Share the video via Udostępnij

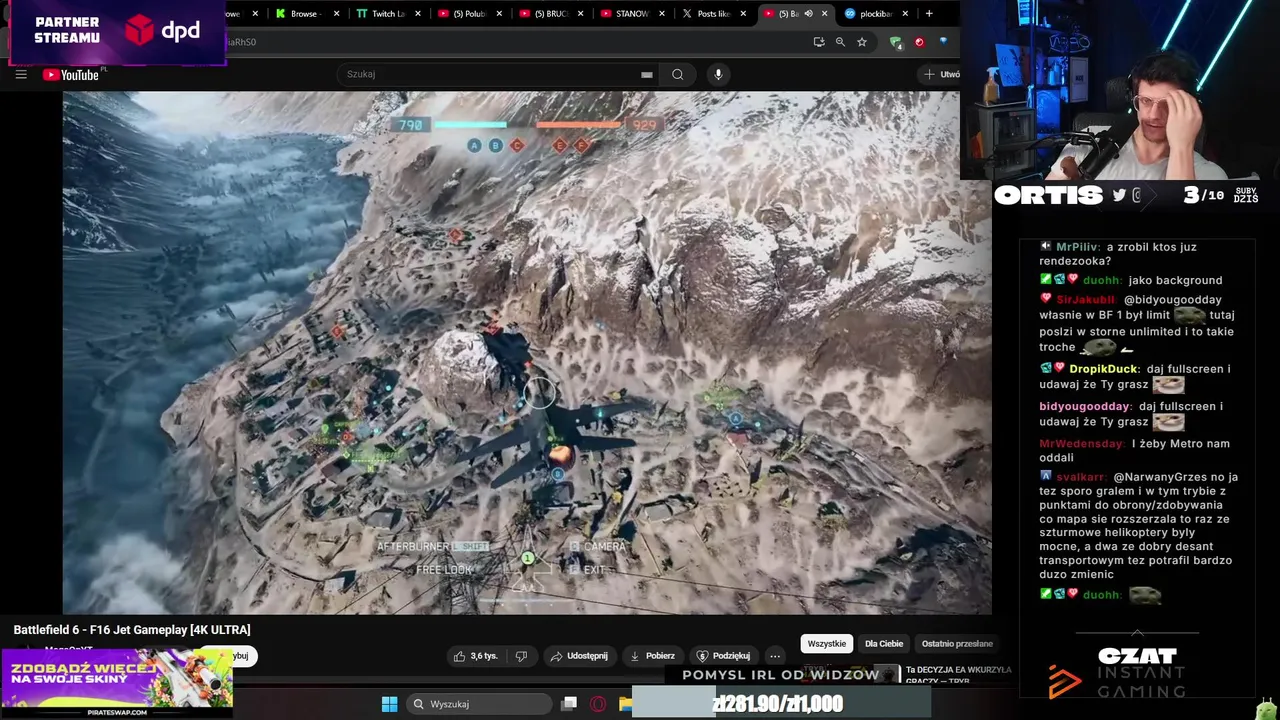[579, 656]
